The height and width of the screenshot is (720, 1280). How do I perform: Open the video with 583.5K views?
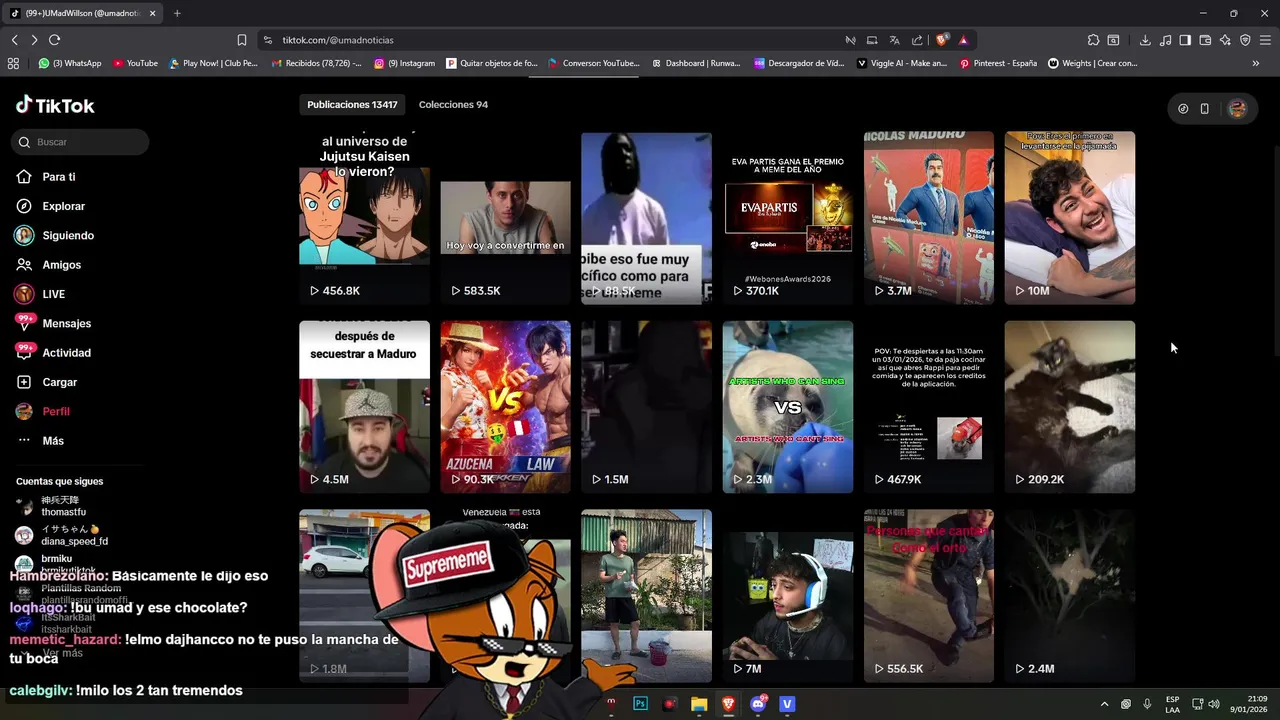coord(505,218)
